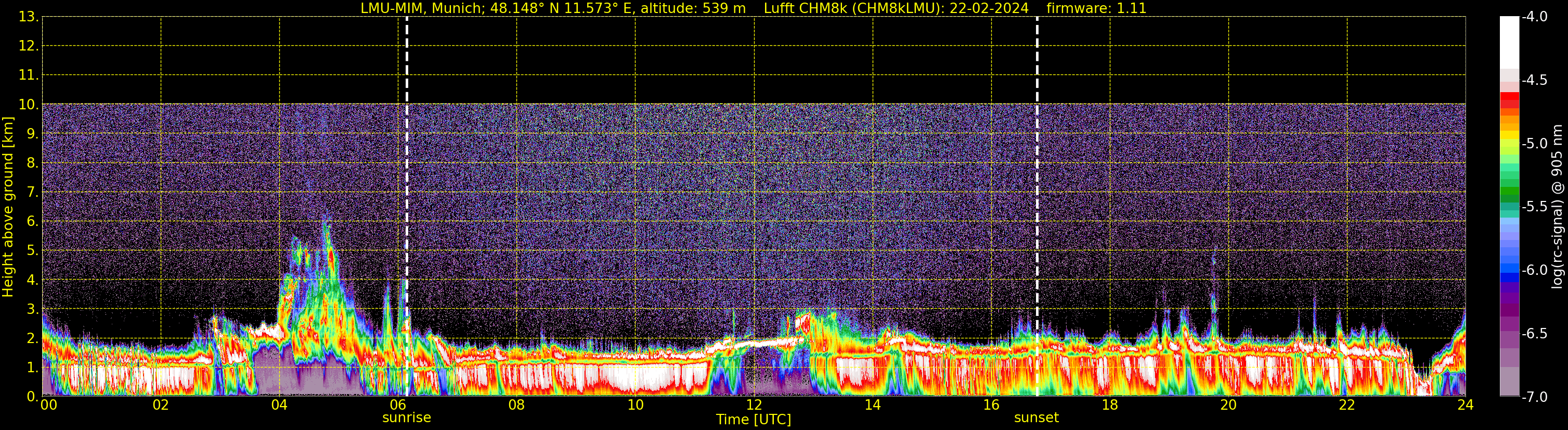Image resolution: width=1568 pixels, height=430 pixels.
Task: Click the colorbar tick value -4.0
Action: (x=1535, y=17)
